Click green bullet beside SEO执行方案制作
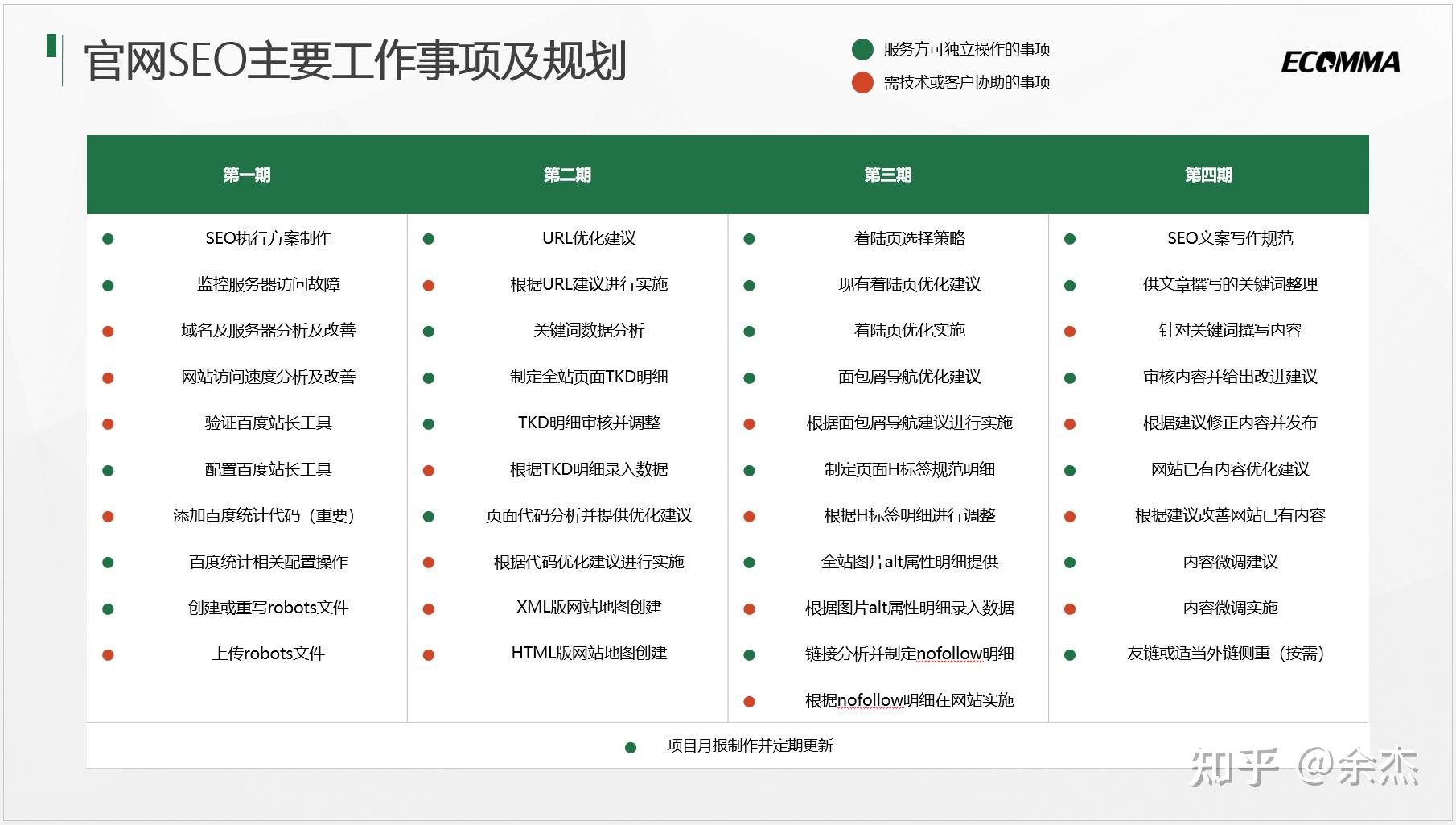Image resolution: width=1456 pixels, height=825 pixels. (x=108, y=239)
